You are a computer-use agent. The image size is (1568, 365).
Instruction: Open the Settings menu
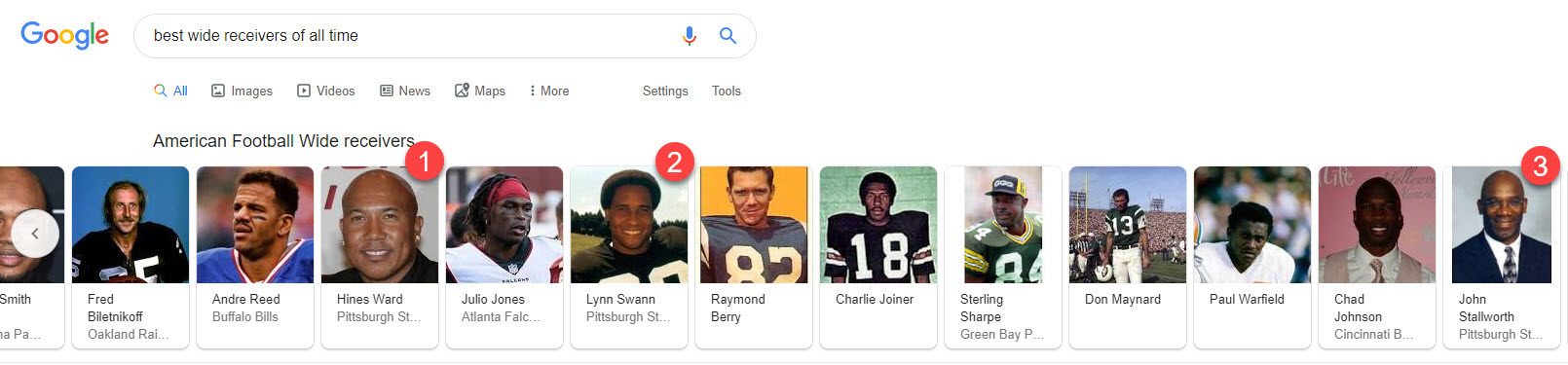pyautogui.click(x=665, y=91)
